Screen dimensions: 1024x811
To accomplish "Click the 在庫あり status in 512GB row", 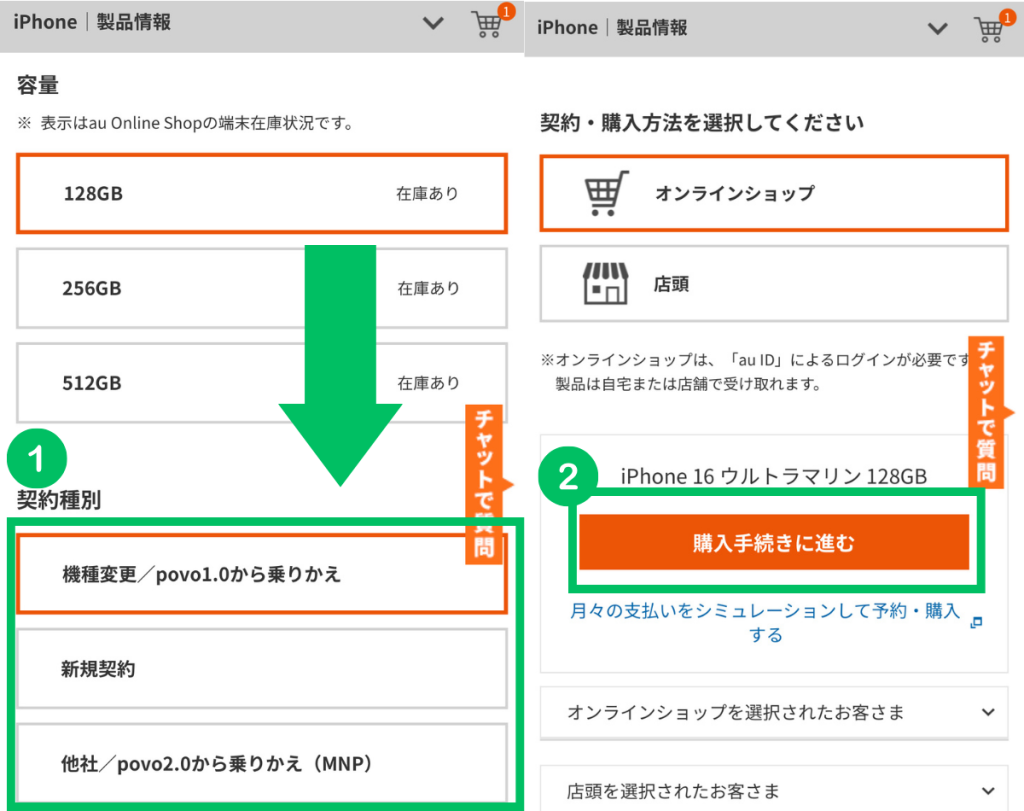I will (x=428, y=383).
